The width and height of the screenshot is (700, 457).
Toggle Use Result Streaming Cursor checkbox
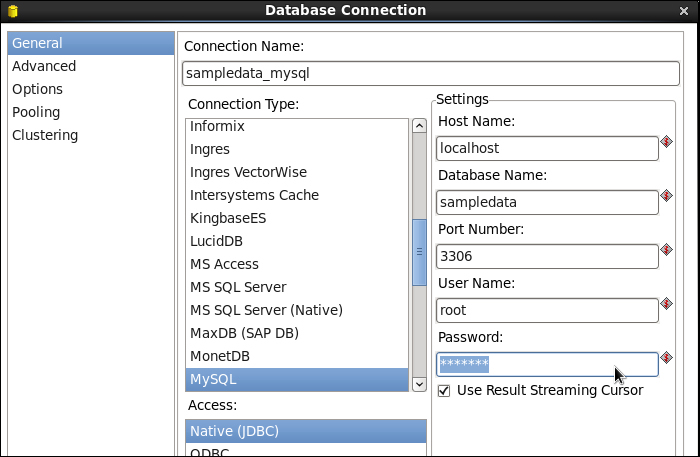445,390
